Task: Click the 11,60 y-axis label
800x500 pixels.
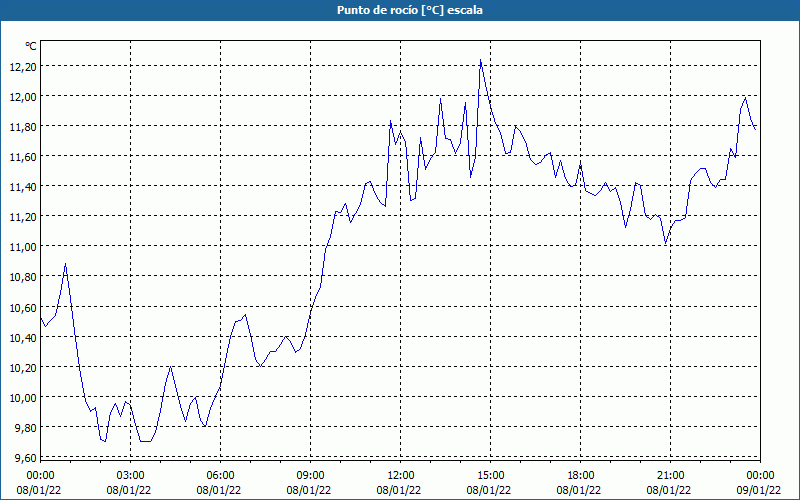Action: [x=22, y=157]
